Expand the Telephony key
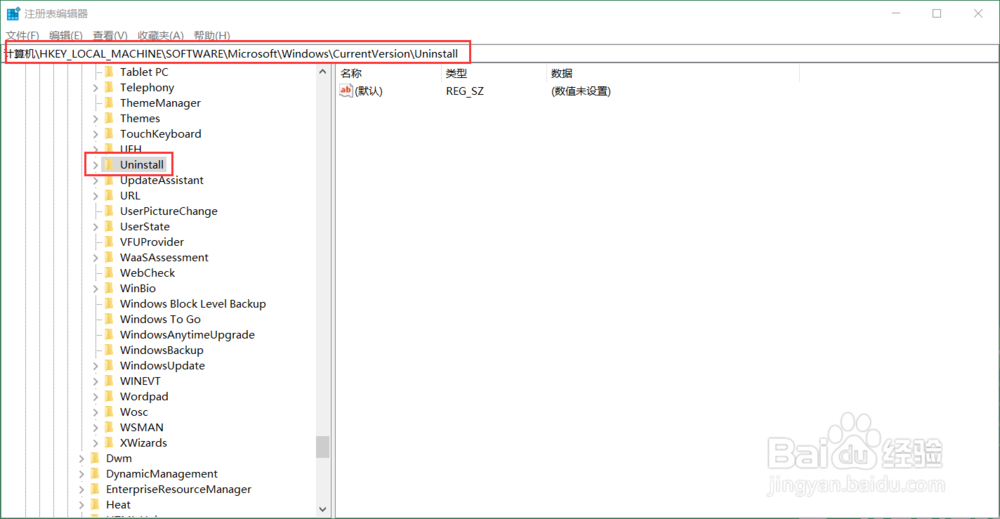The image size is (1000, 519). click(x=96, y=88)
